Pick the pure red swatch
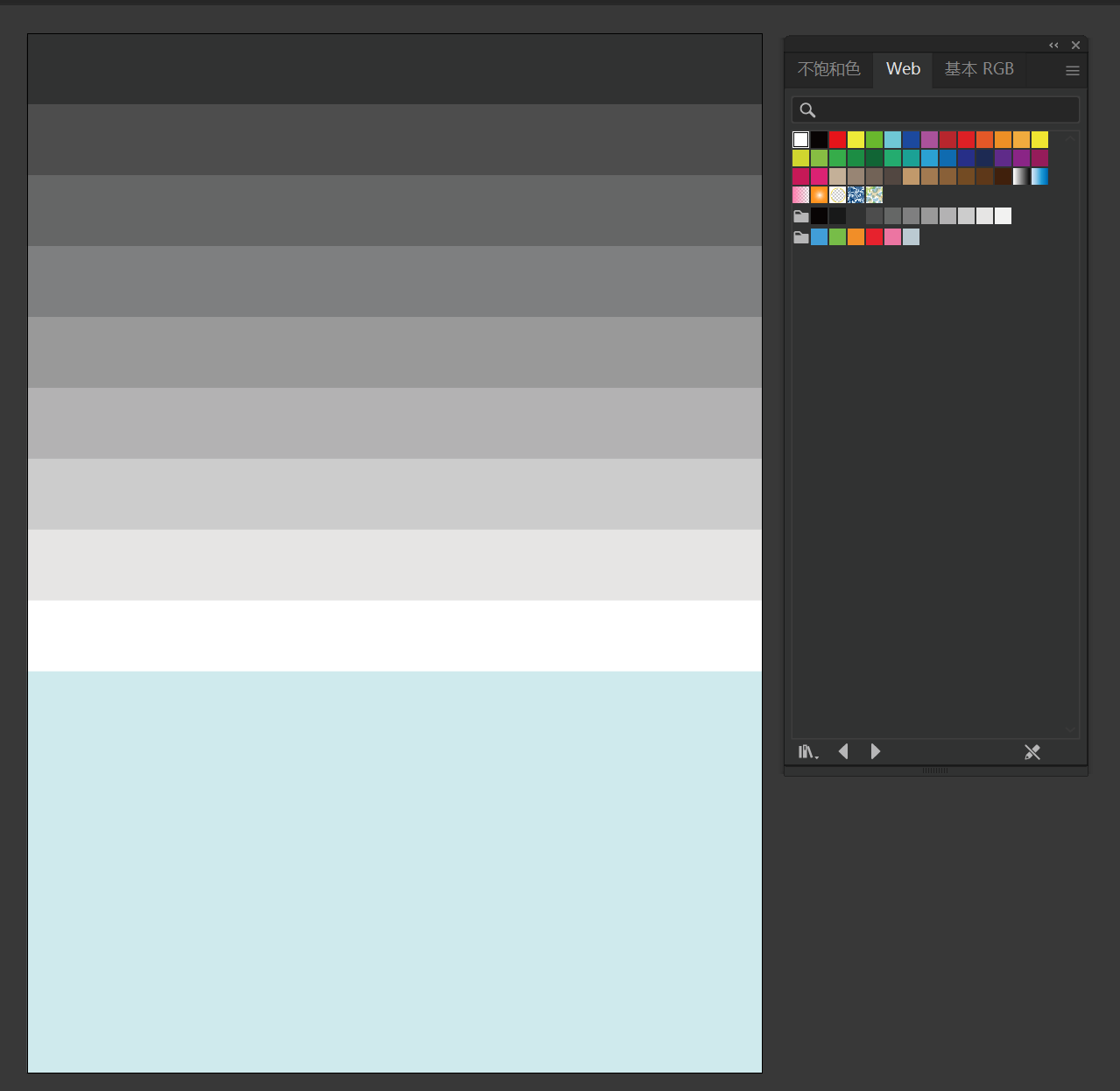1120x1091 pixels. point(838,140)
